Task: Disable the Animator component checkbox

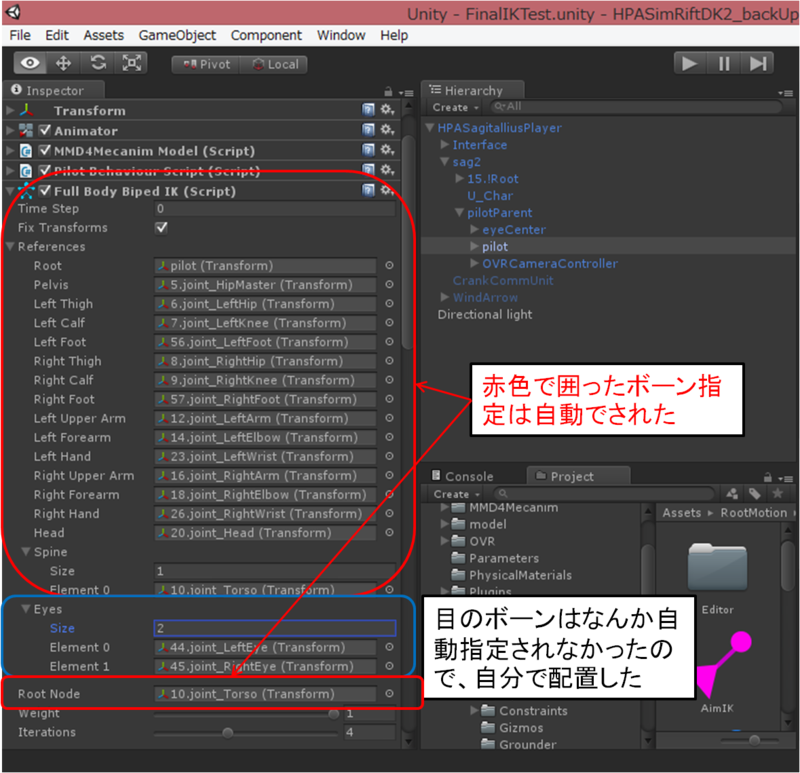Action: 45,130
